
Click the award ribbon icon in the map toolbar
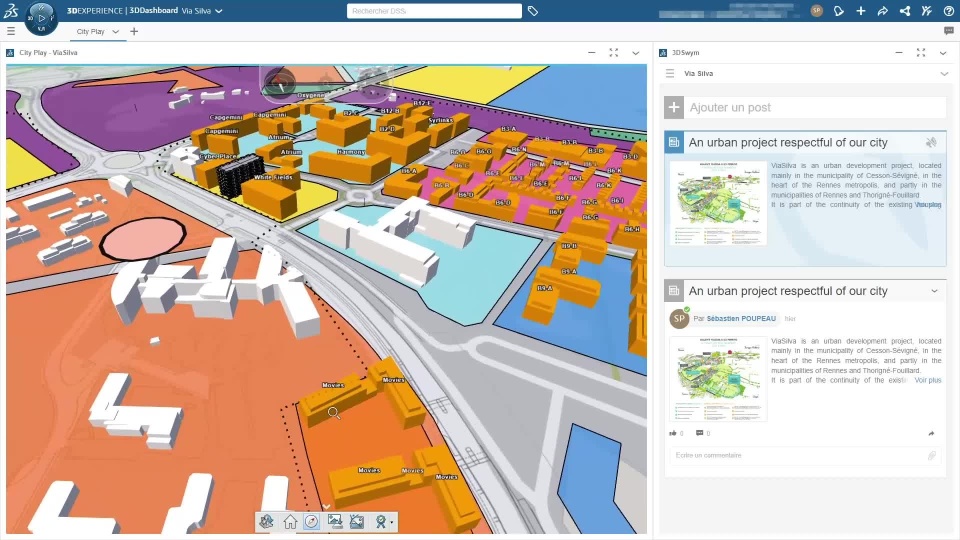pyautogui.click(x=380, y=522)
